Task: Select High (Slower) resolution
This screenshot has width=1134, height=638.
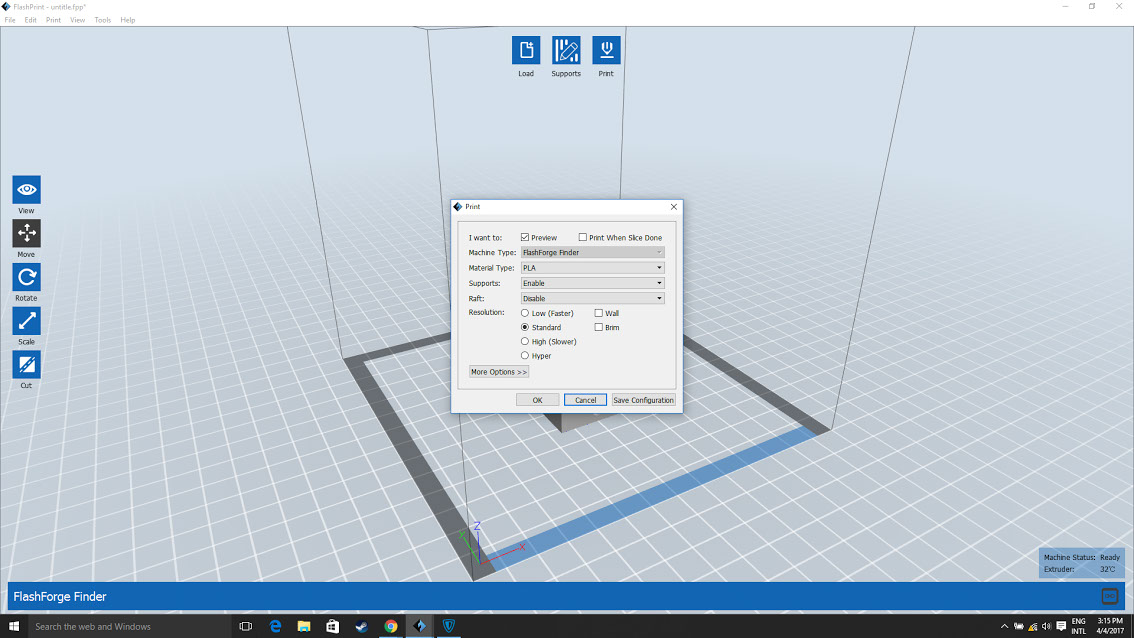Action: (x=525, y=341)
